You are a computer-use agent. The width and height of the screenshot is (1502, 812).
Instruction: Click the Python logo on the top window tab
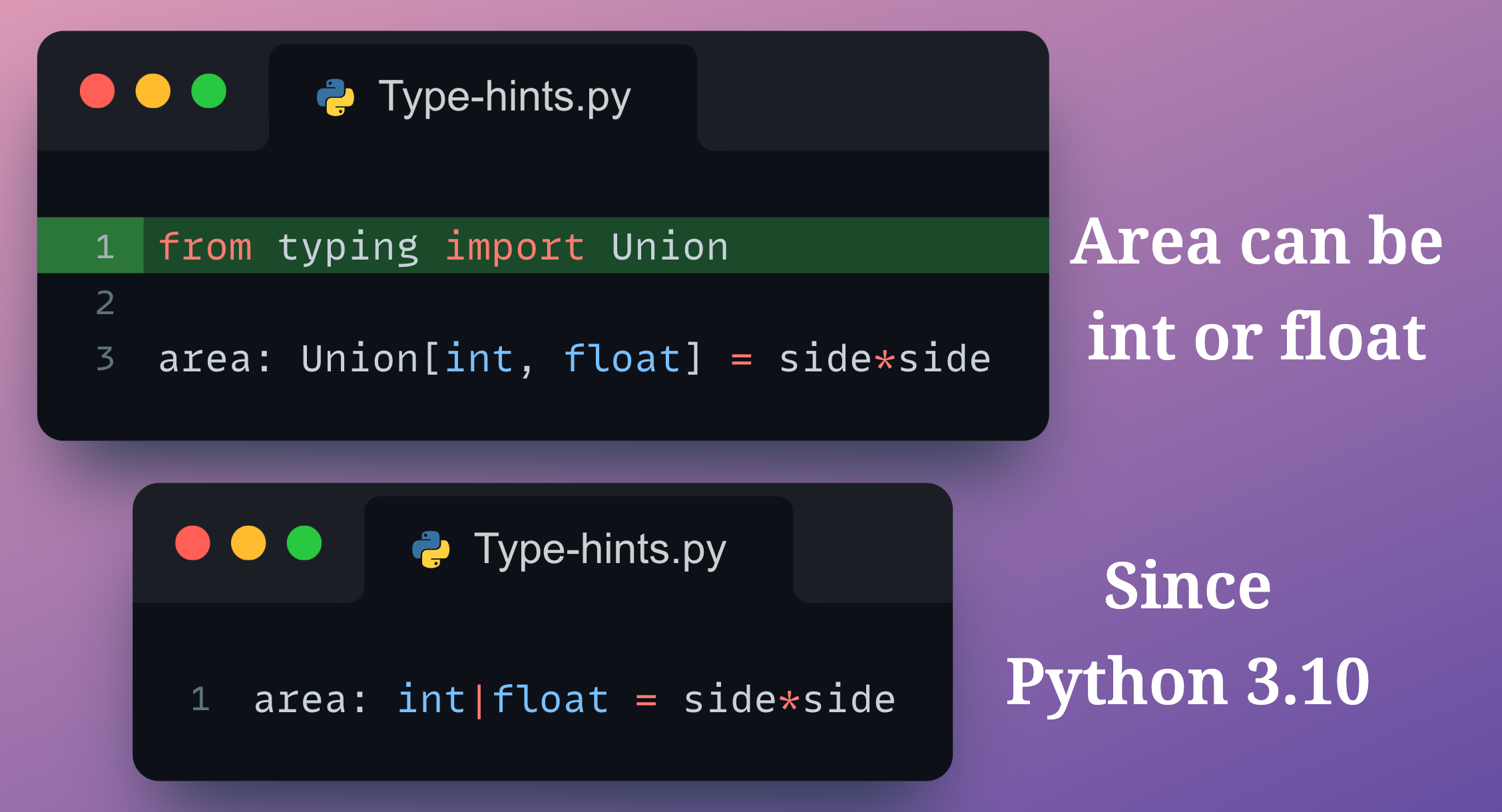[x=335, y=96]
